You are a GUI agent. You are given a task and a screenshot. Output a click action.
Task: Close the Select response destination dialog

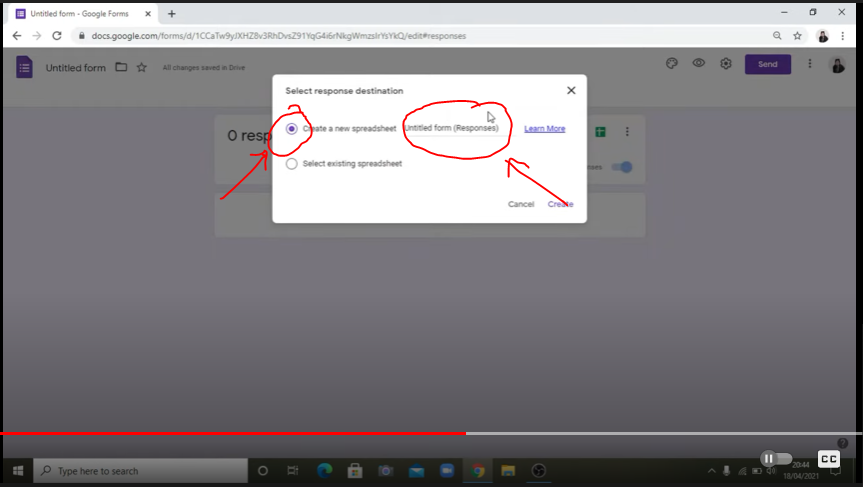(571, 90)
